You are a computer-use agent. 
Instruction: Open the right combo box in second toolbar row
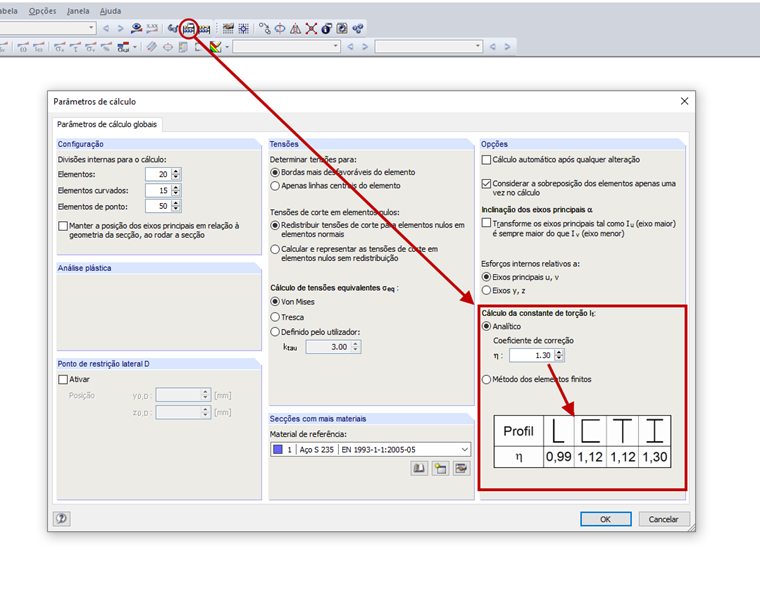(x=428, y=47)
